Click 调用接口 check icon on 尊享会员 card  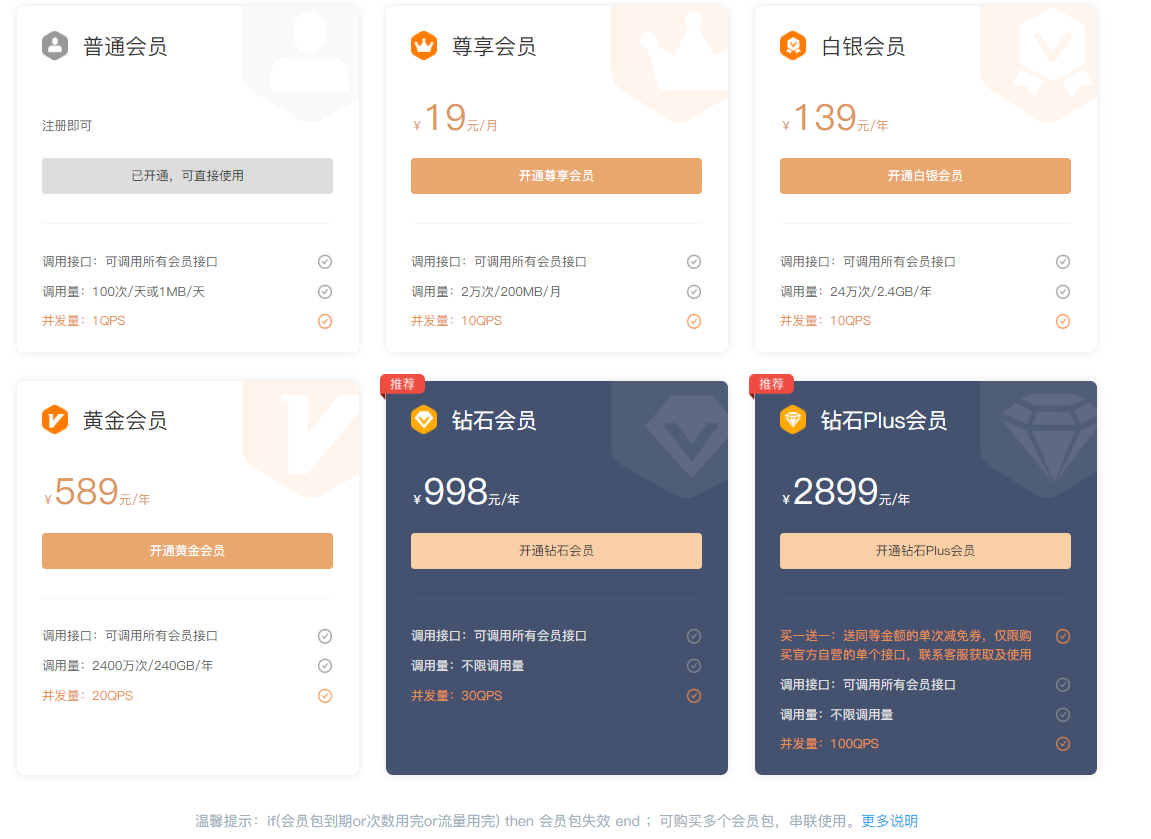(x=694, y=262)
